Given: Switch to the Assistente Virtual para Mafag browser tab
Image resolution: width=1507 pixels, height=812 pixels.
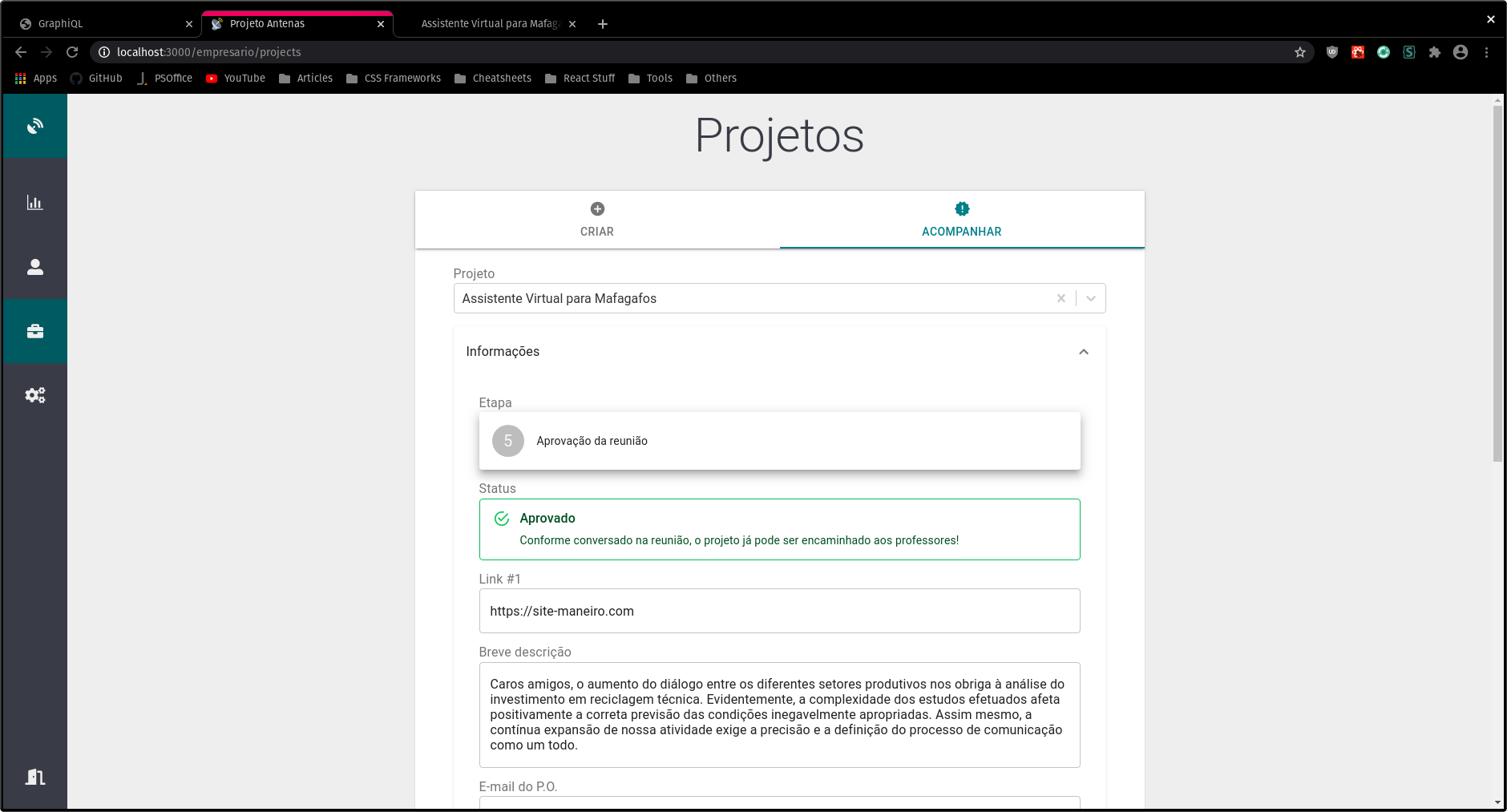Looking at the screenshot, I should coord(489,24).
